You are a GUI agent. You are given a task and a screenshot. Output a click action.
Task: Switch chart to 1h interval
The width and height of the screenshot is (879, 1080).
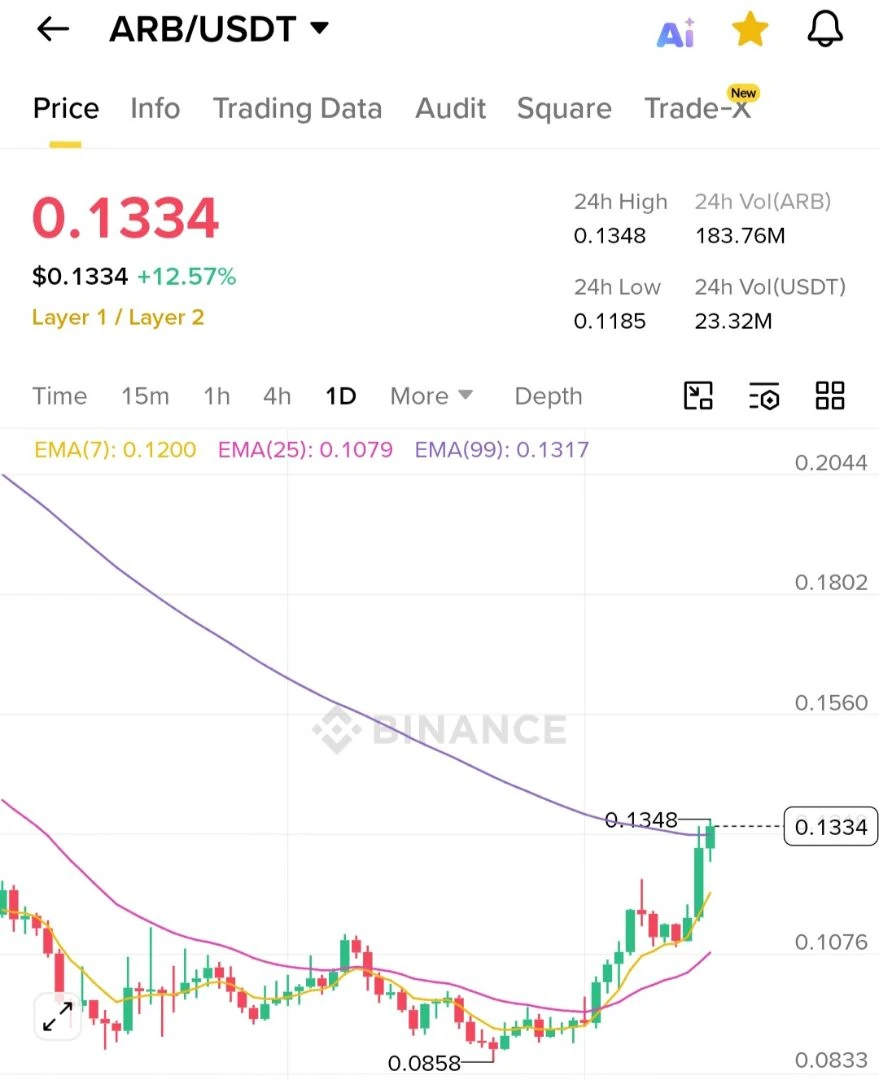(216, 396)
